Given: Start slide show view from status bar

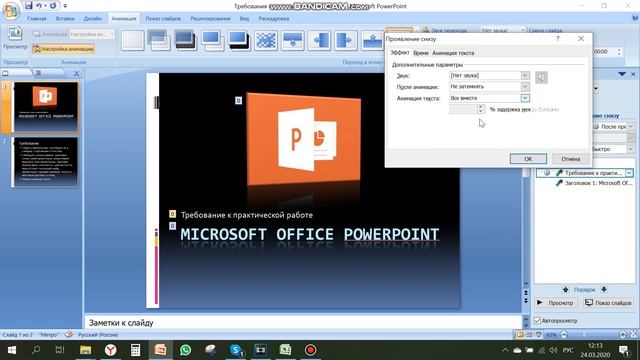Looking at the screenshot, I should (x=539, y=335).
